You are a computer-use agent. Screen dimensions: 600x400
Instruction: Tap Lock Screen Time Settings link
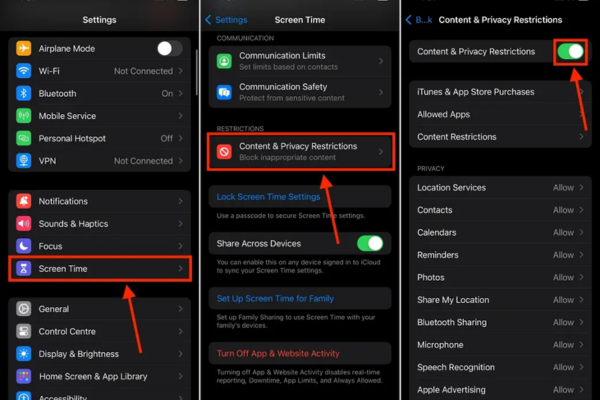point(268,197)
